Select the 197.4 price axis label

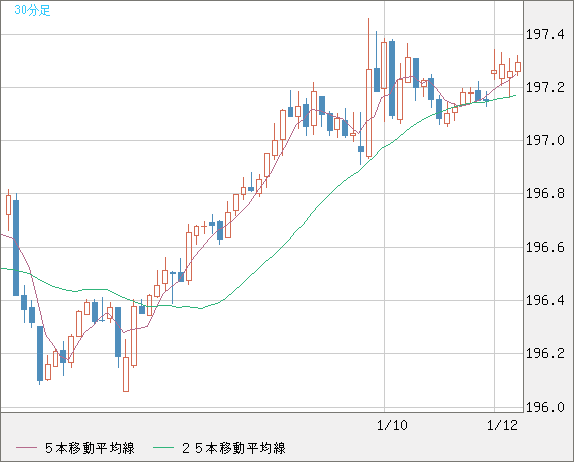545,34
